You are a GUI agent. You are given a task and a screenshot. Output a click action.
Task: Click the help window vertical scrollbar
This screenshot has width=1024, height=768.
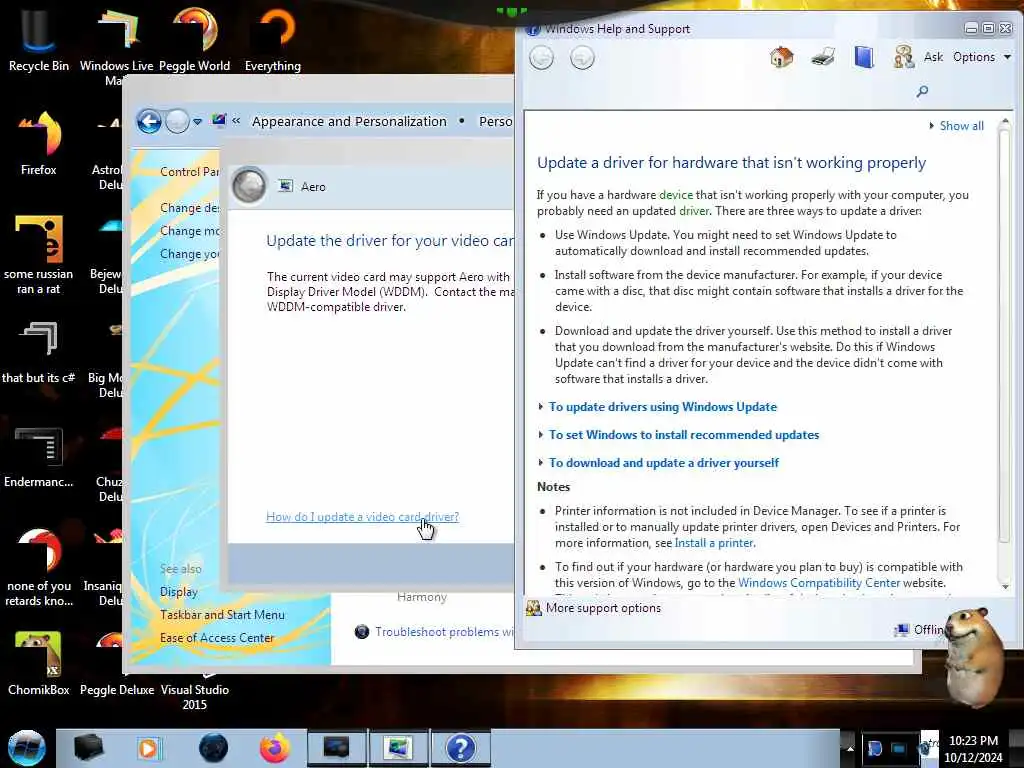tap(1004, 336)
